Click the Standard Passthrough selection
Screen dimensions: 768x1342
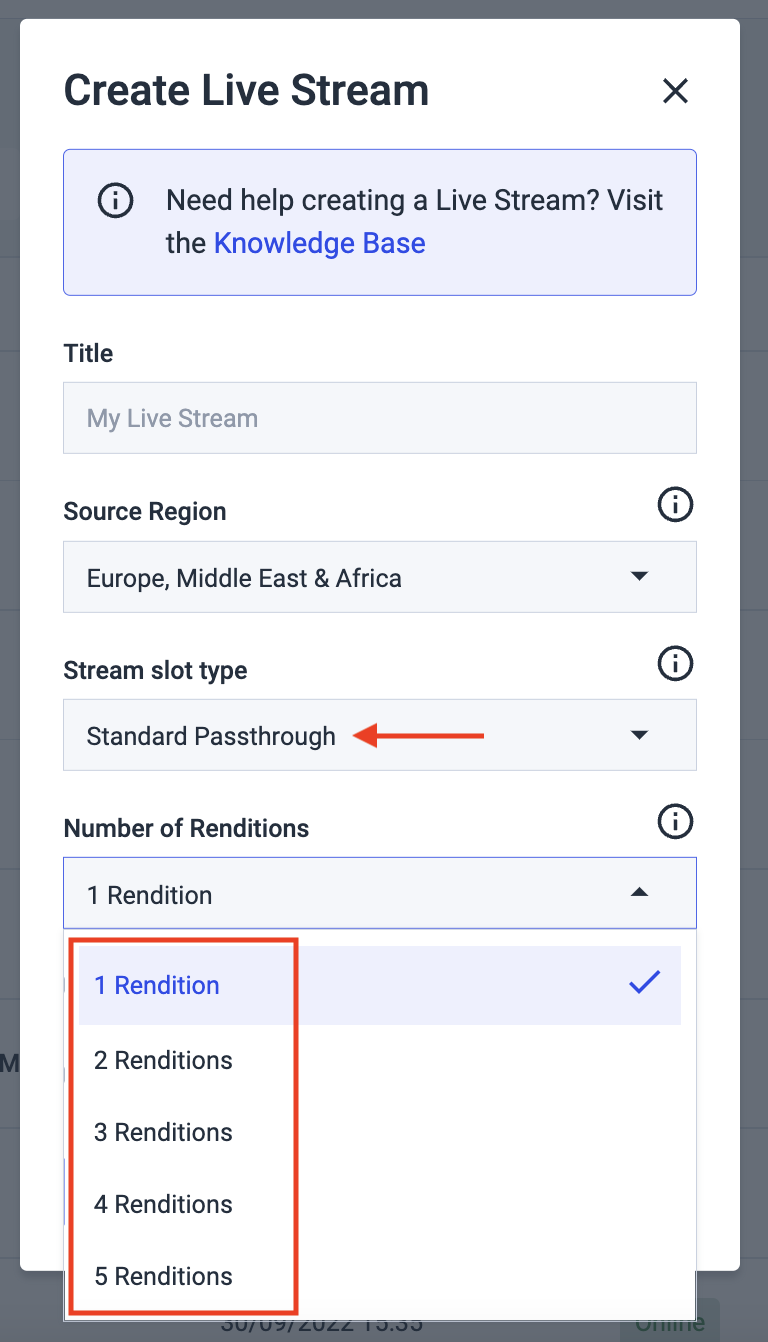pos(210,735)
